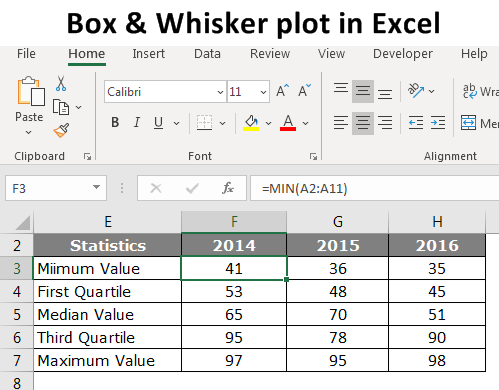Expand Orientation dropdown arrow

tap(432, 91)
